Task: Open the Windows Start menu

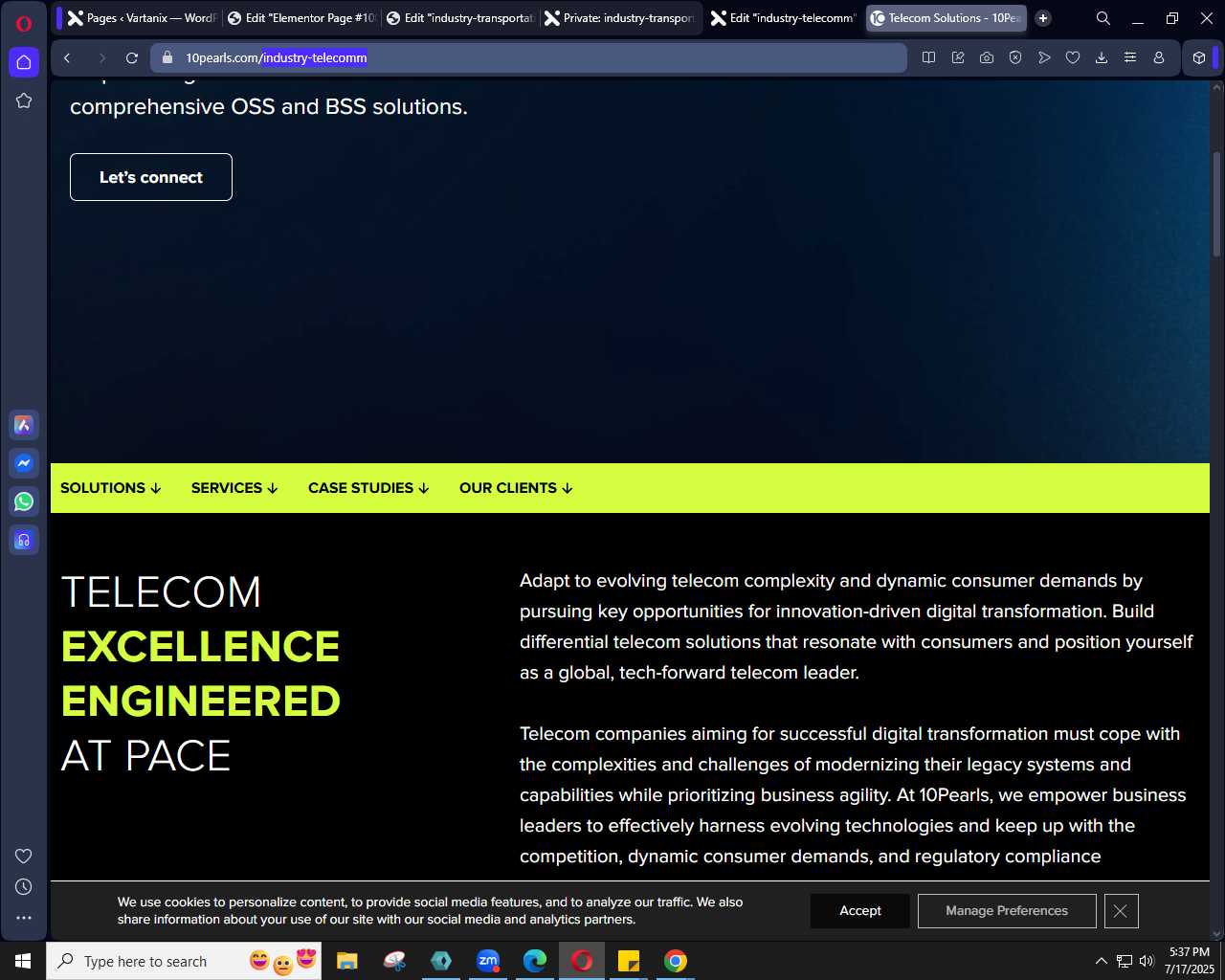Action: 23,961
